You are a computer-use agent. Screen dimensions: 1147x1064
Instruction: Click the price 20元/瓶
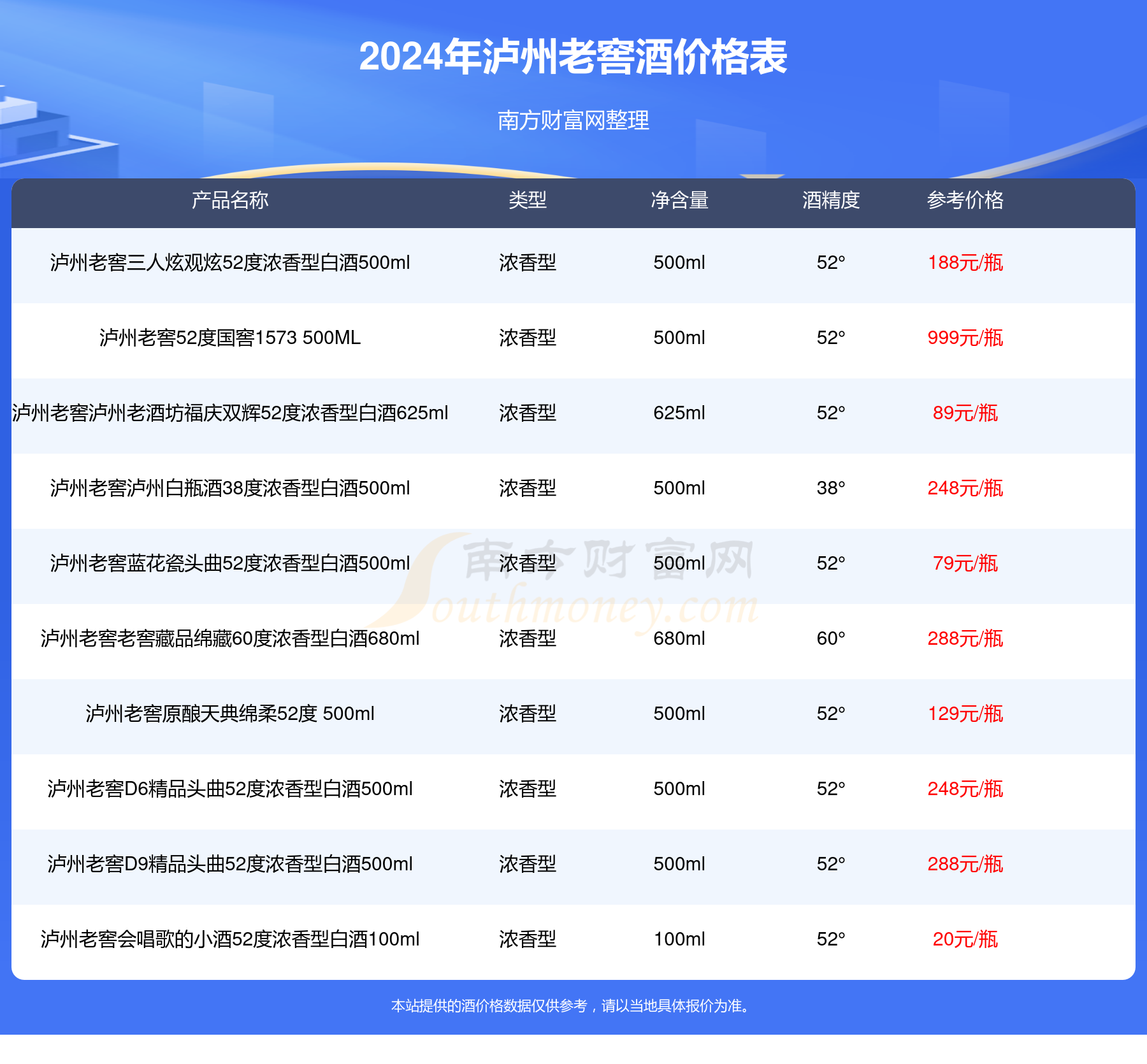pyautogui.click(x=965, y=939)
